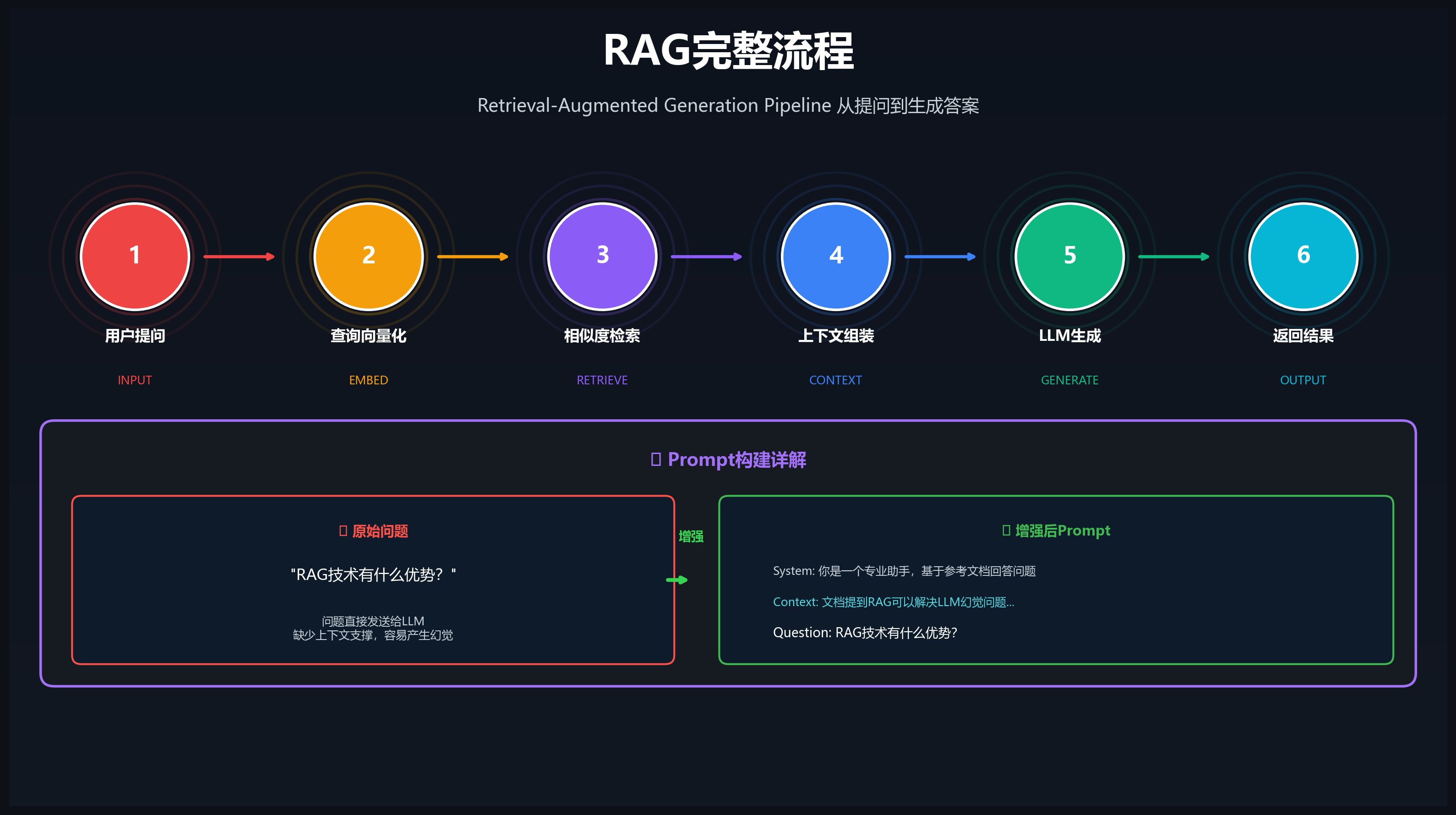The height and width of the screenshot is (815, 1456).
Task: Click the green 增强 arrow between boxes
Action: coord(676,580)
